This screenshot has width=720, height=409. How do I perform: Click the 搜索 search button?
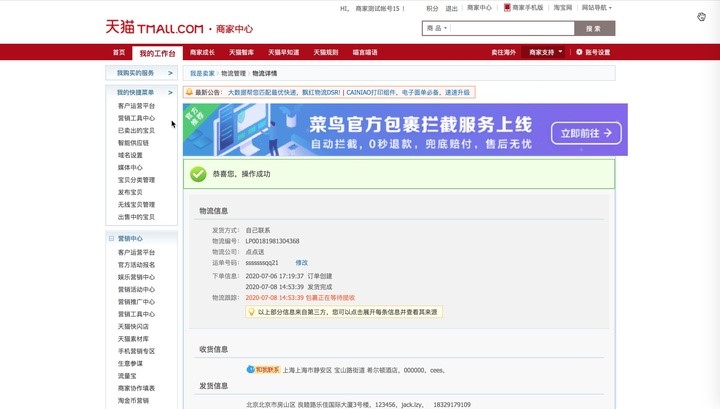[594, 28]
